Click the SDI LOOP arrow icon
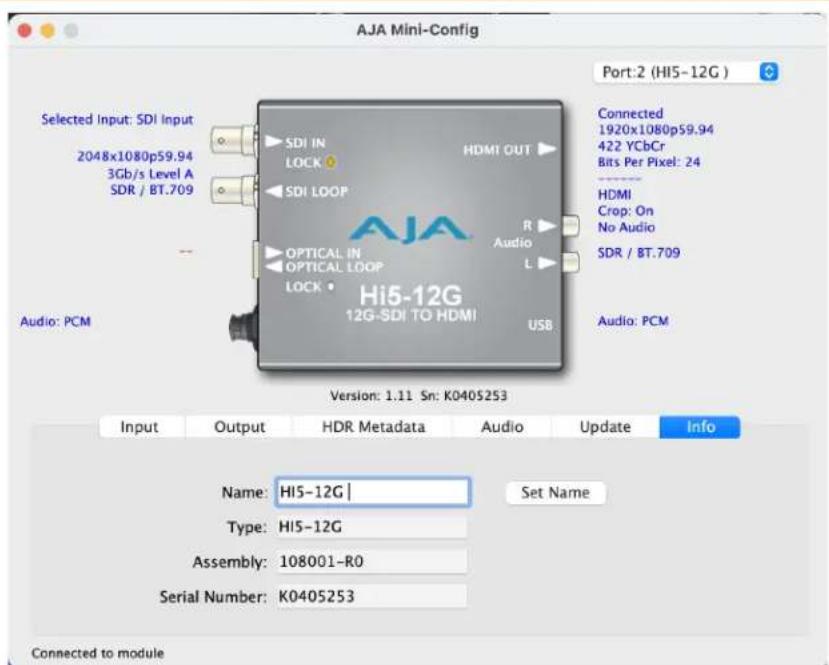Screen dimensions: 829x665 point(273,191)
